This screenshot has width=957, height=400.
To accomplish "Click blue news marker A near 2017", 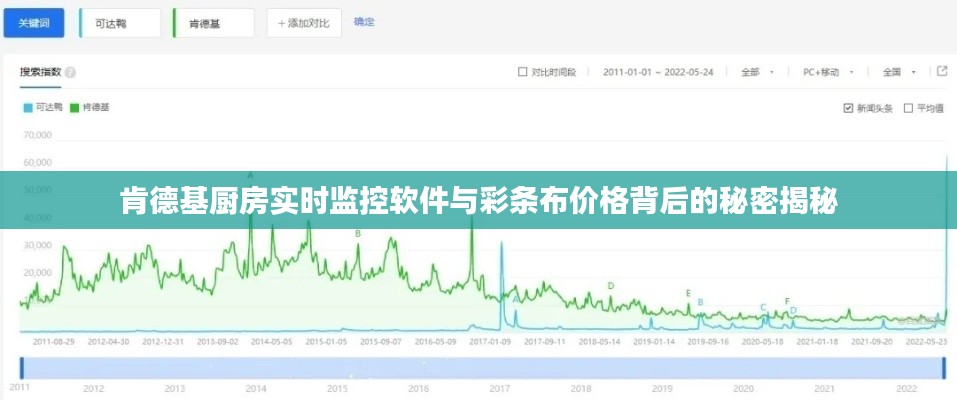I will click(516, 300).
